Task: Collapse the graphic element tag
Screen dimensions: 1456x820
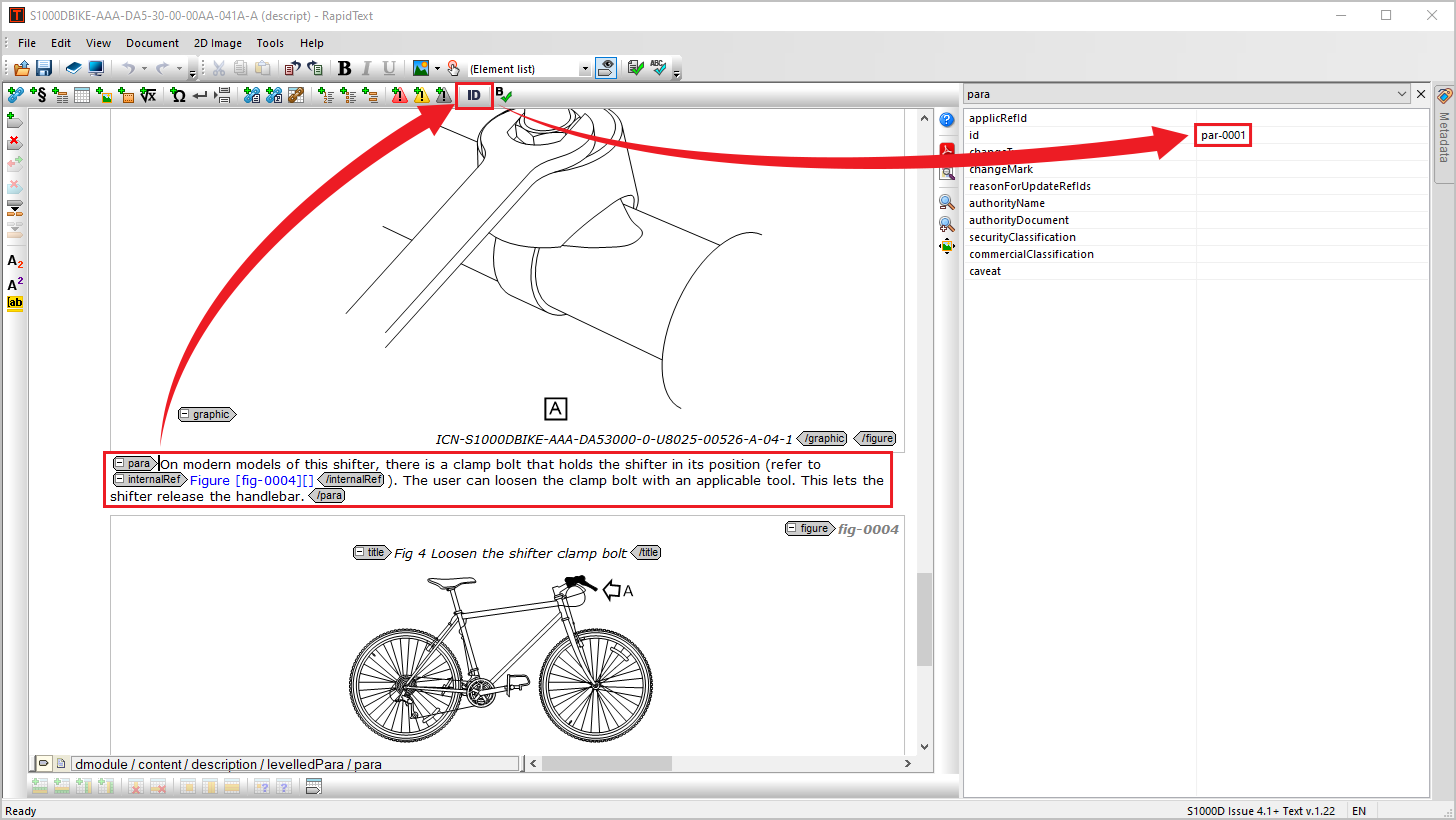Action: coord(185,414)
